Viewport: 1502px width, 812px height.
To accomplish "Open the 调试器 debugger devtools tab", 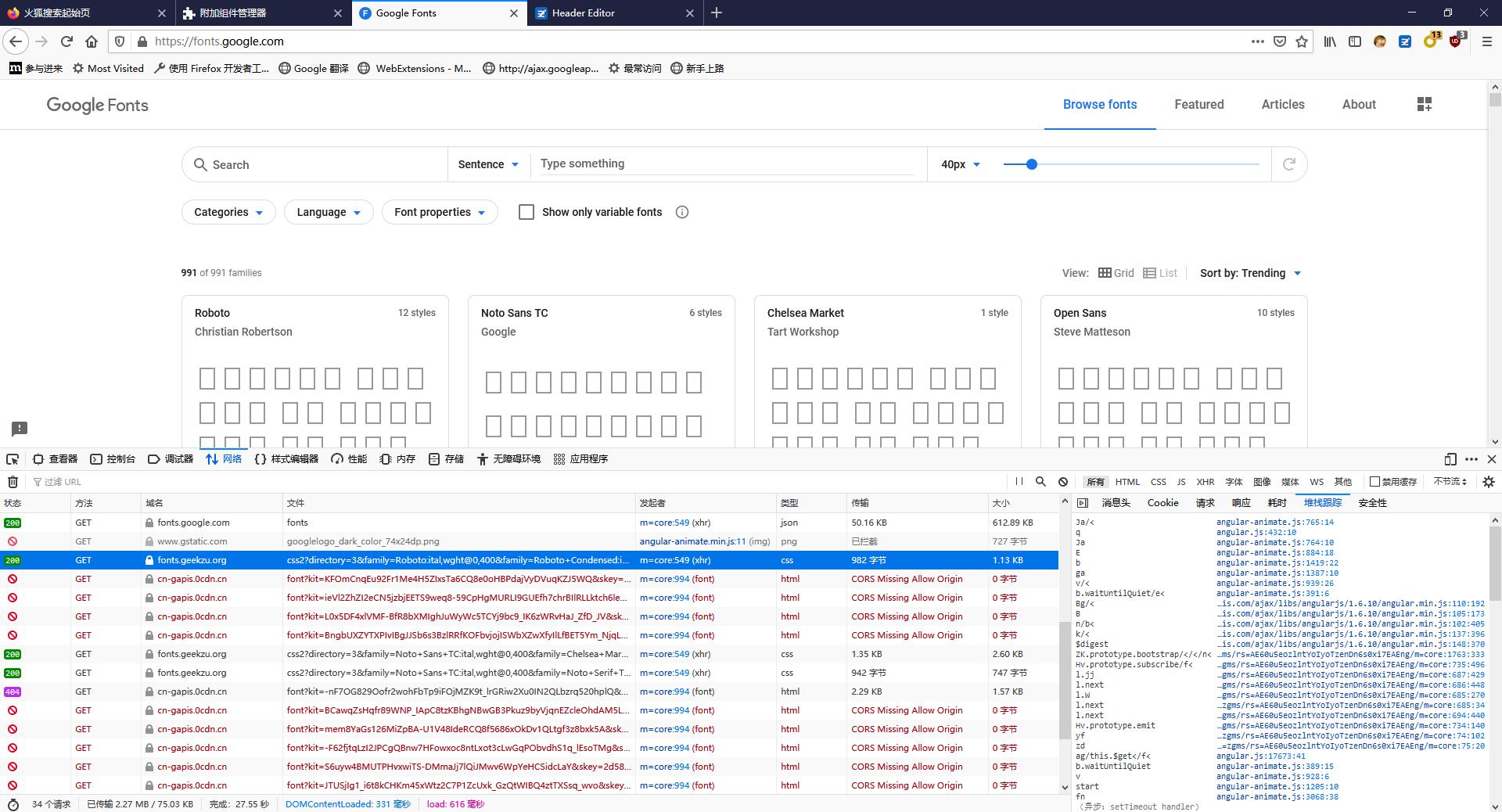I will tap(171, 459).
